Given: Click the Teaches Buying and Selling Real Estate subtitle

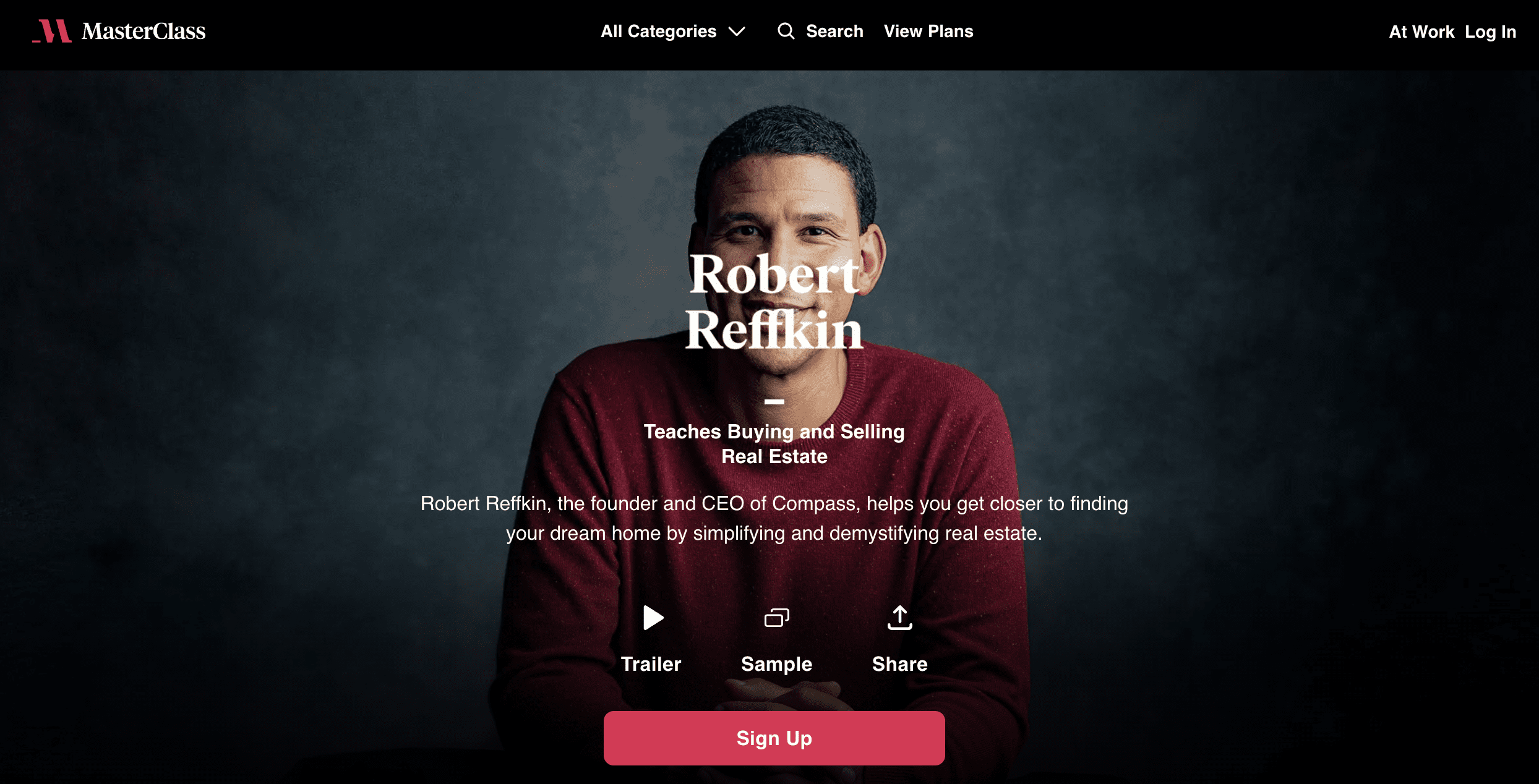Looking at the screenshot, I should click(x=774, y=444).
